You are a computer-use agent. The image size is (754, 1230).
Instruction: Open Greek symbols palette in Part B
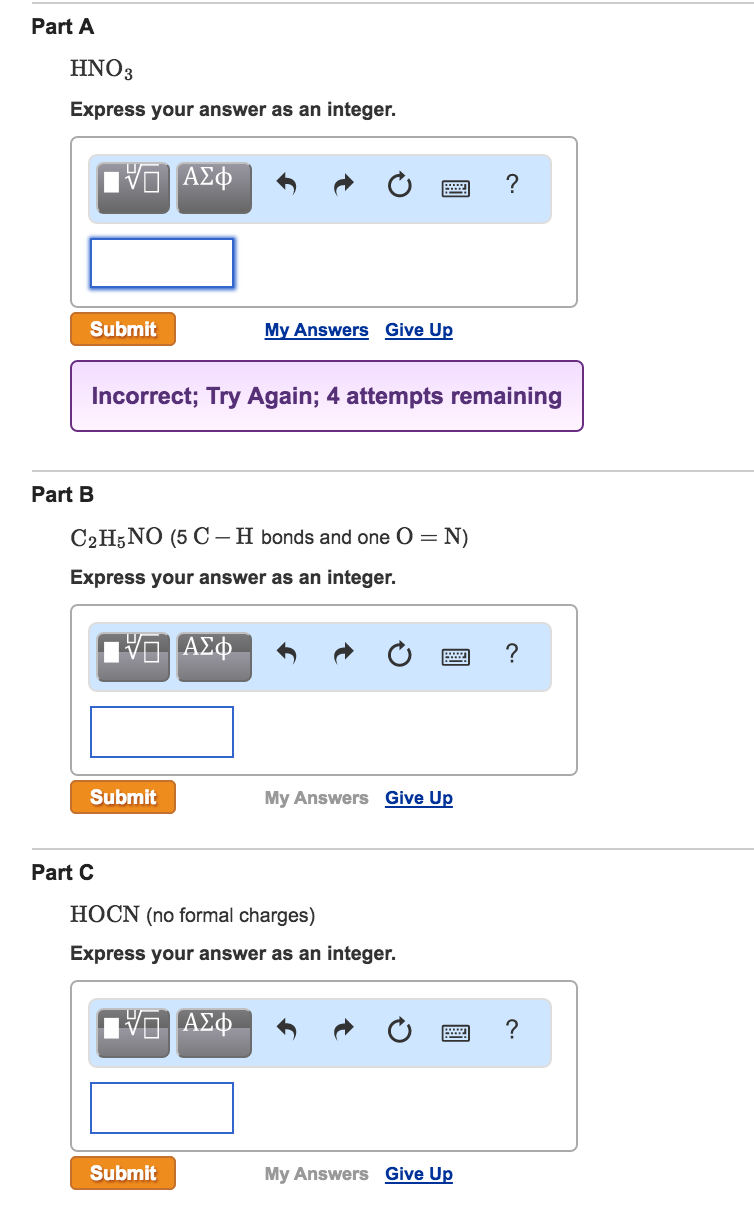click(x=214, y=655)
